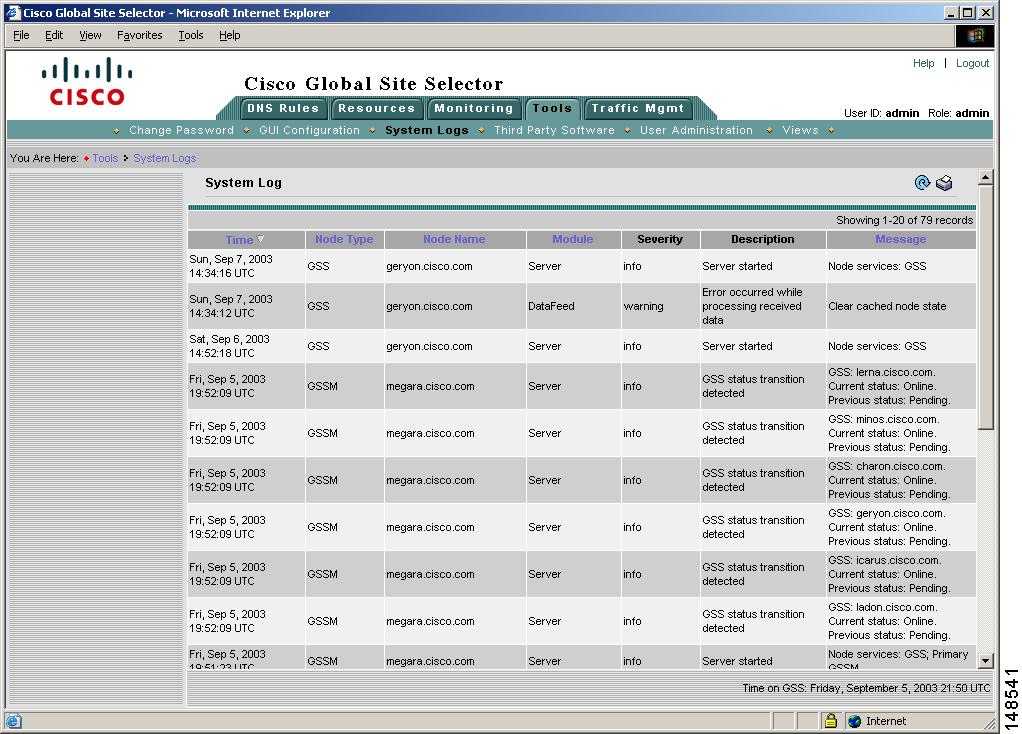Open User Administration
Image resolution: width=1022 pixels, height=734 pixels.
696,130
